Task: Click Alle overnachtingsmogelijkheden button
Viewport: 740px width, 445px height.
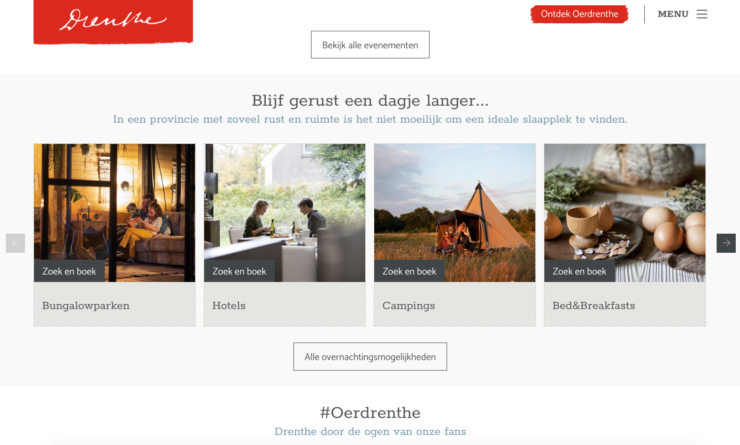Action: [370, 357]
